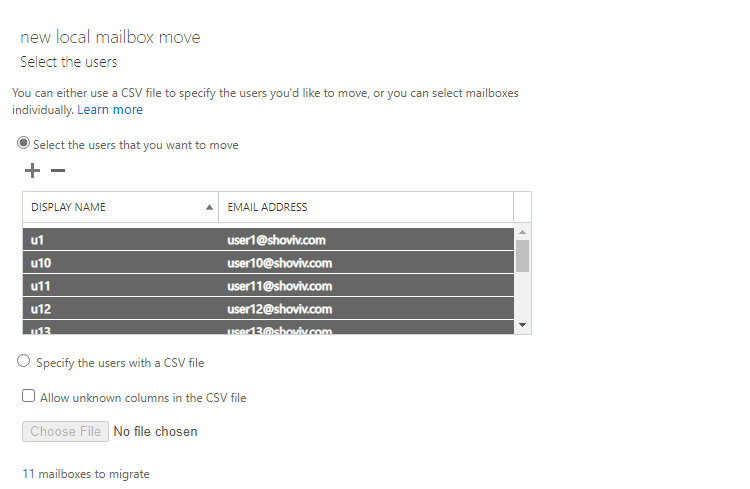Click the Choose File button
750x489 pixels.
[x=66, y=432]
